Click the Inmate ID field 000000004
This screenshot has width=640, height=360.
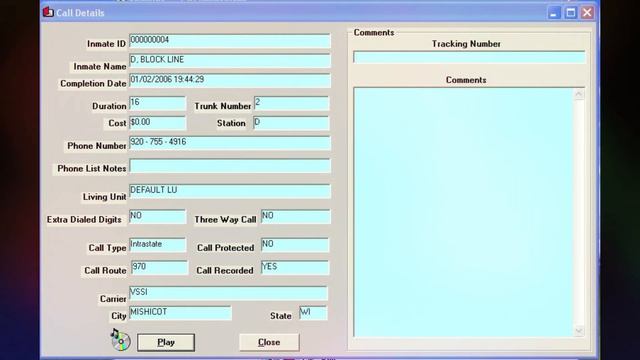click(x=230, y=41)
